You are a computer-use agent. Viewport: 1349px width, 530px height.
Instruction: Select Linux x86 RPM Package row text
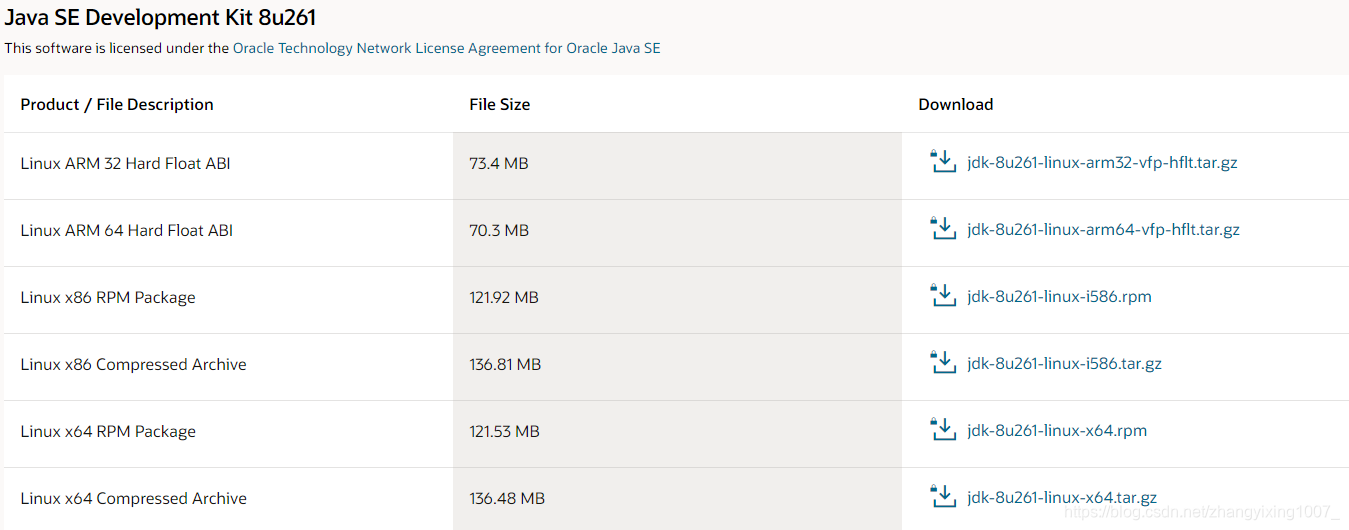point(108,297)
